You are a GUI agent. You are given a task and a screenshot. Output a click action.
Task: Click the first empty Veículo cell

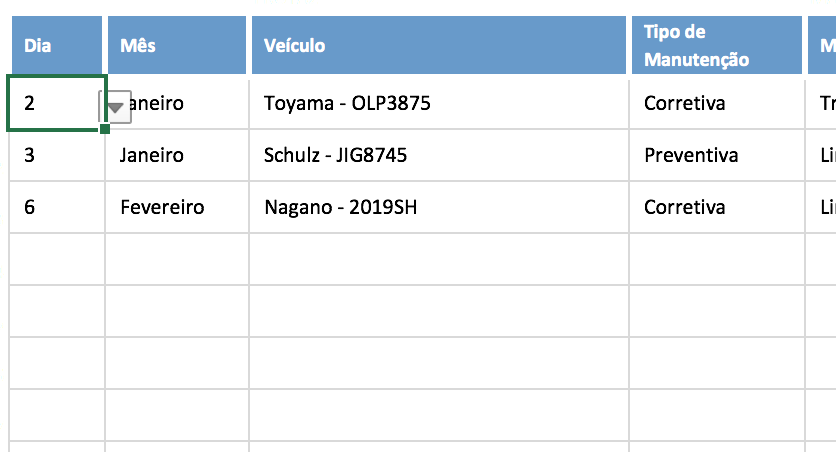pos(438,259)
